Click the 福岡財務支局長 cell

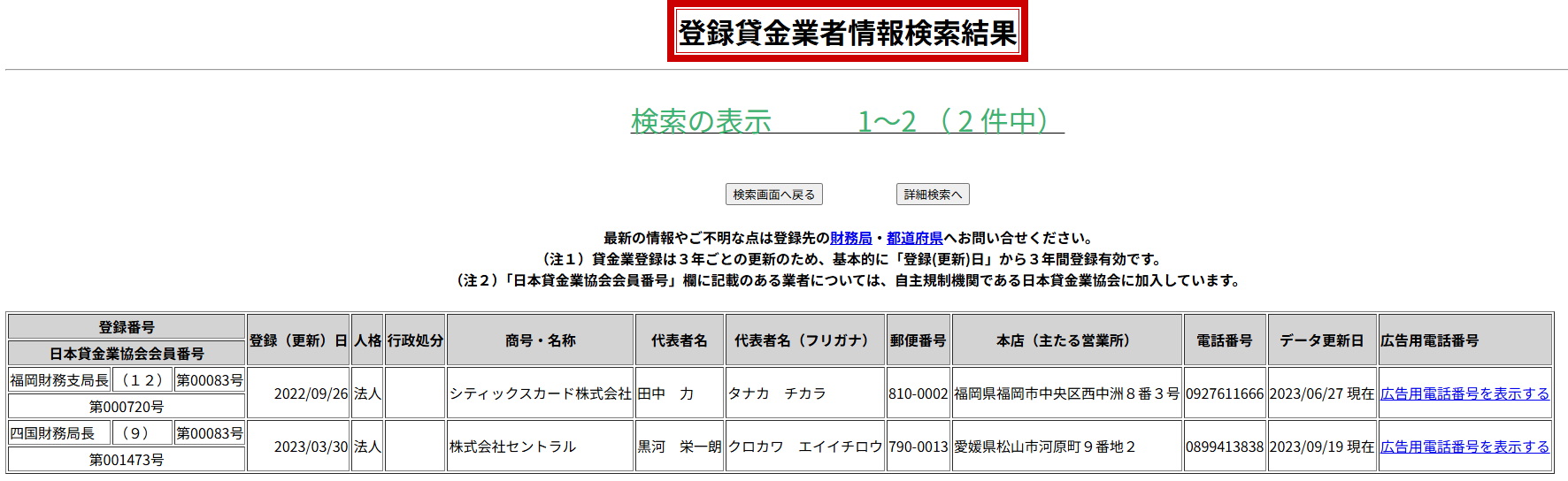pos(59,380)
